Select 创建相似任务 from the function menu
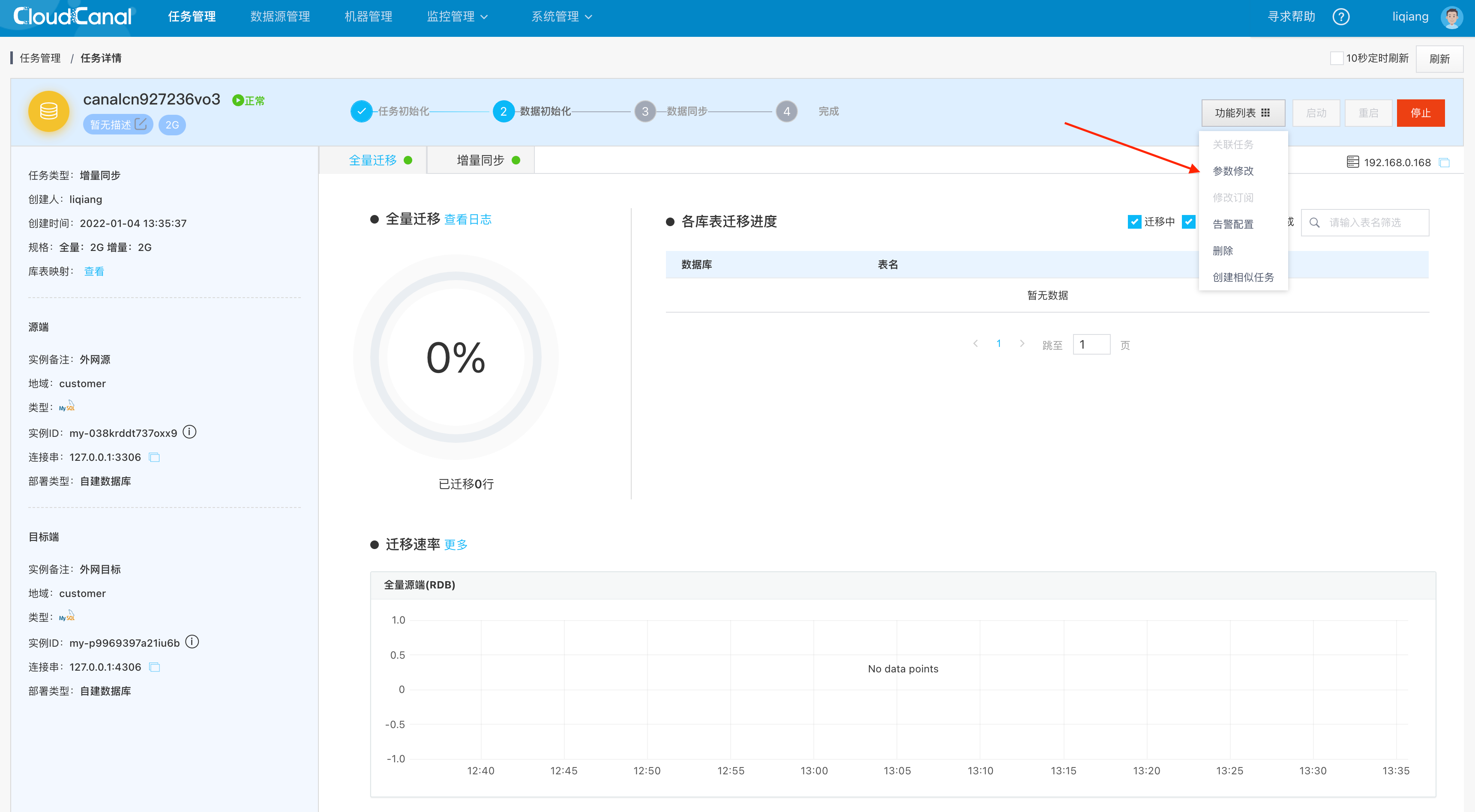Image resolution: width=1475 pixels, height=812 pixels. click(x=1244, y=277)
